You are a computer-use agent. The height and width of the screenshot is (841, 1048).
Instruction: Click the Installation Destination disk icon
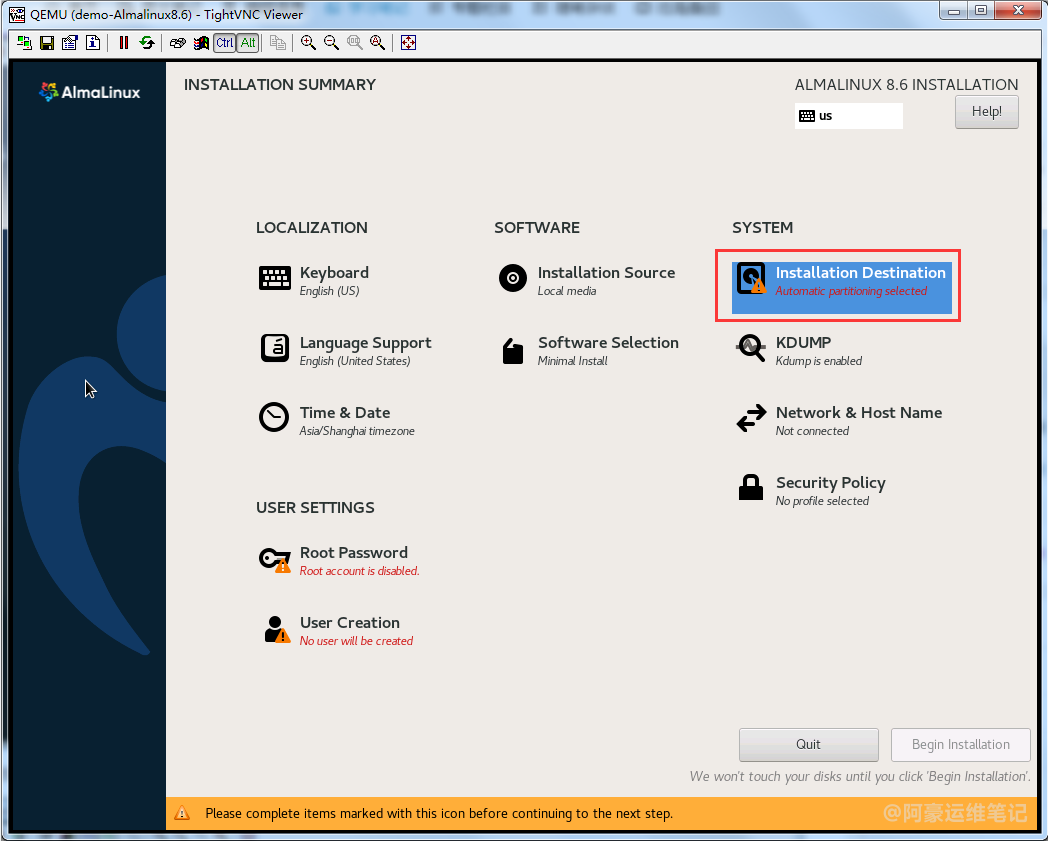coord(751,279)
